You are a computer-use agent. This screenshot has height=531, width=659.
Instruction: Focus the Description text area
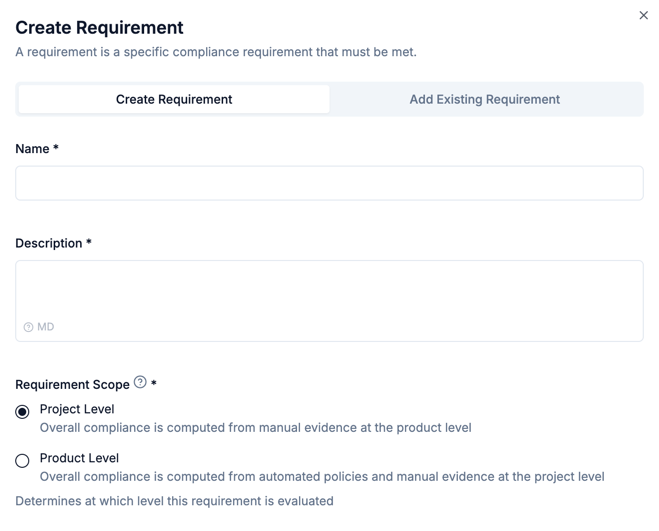[329, 301]
